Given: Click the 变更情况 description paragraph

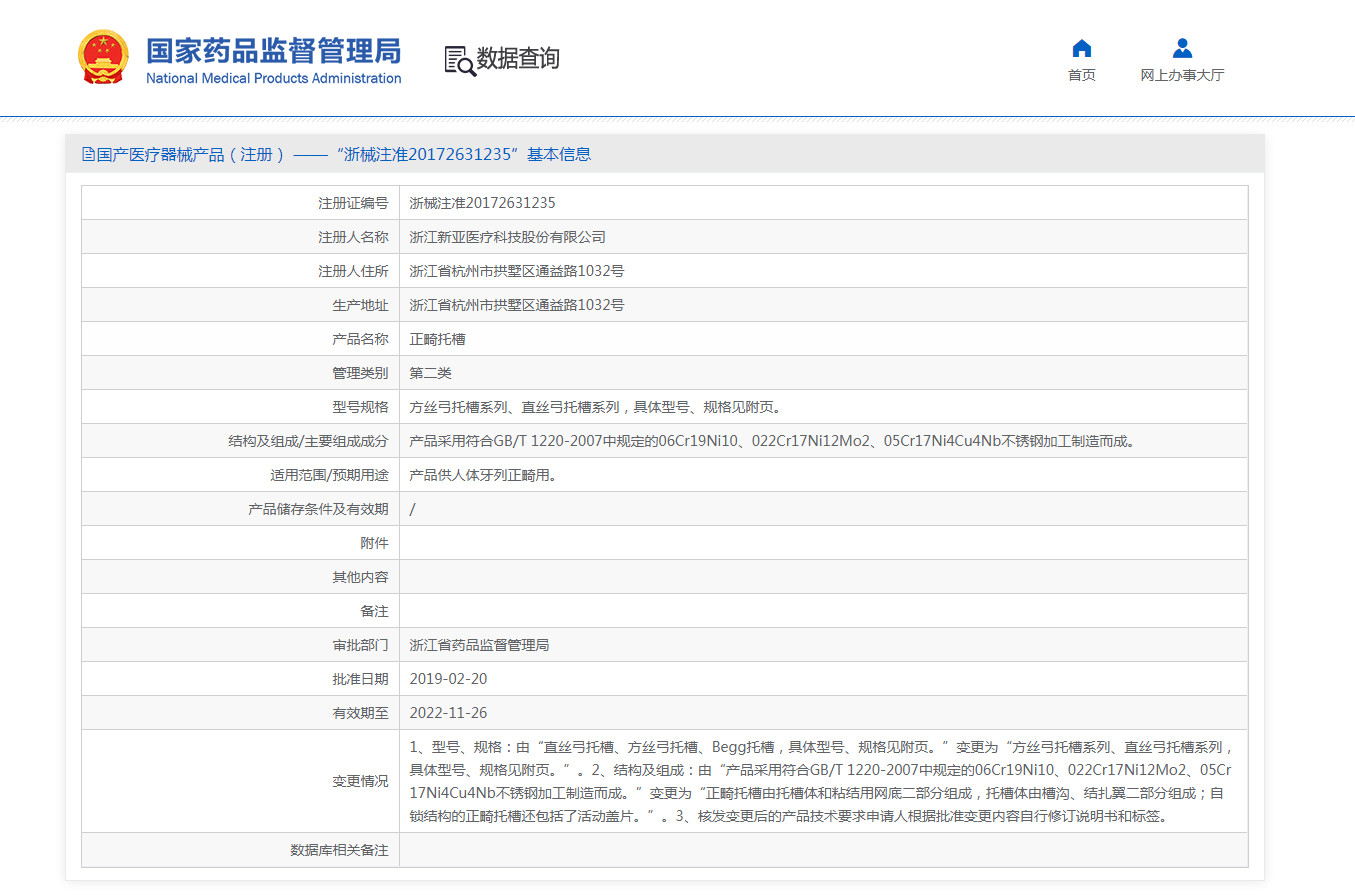Looking at the screenshot, I should point(823,781).
